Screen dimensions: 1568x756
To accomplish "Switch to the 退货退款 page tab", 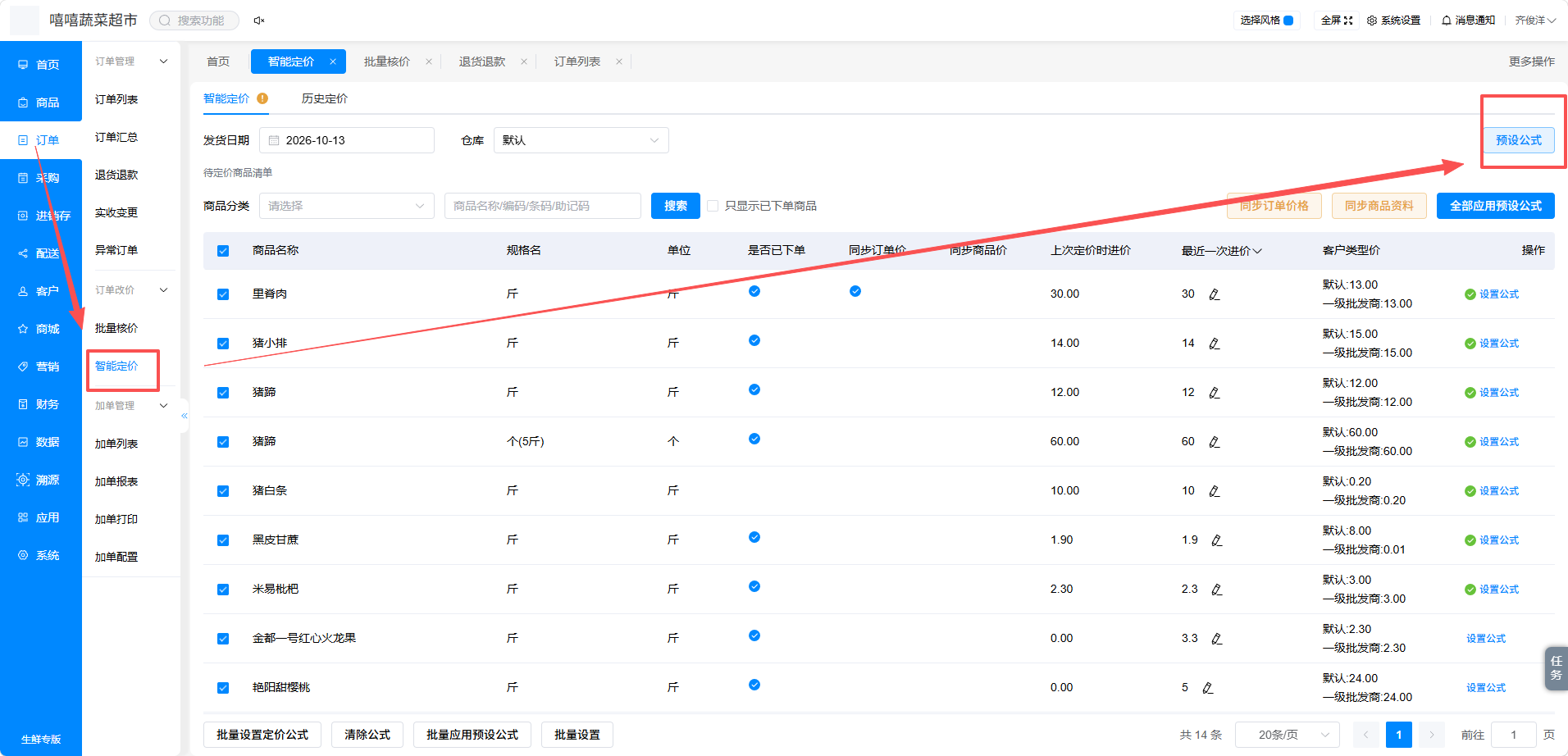I will click(x=482, y=61).
